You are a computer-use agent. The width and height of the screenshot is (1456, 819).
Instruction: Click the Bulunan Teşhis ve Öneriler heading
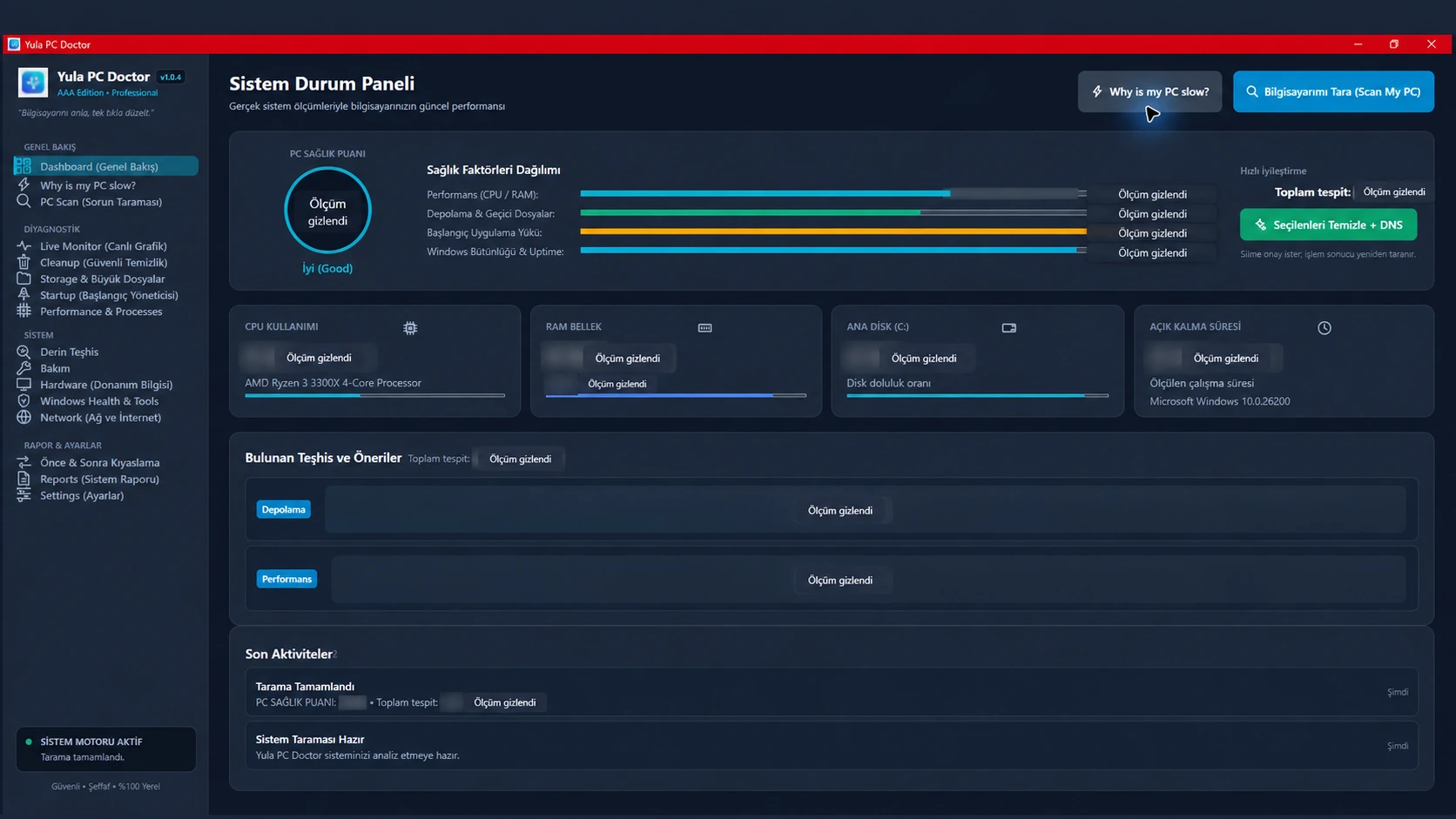tap(323, 458)
